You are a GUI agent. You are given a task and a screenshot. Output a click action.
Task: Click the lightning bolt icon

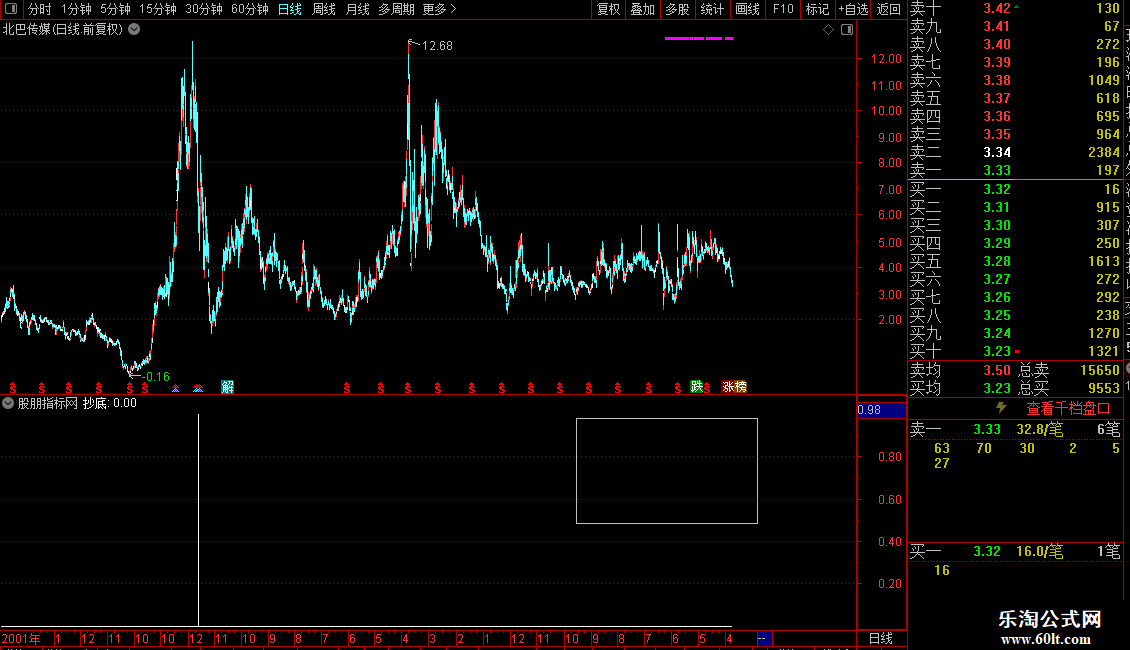pyautogui.click(x=1001, y=408)
